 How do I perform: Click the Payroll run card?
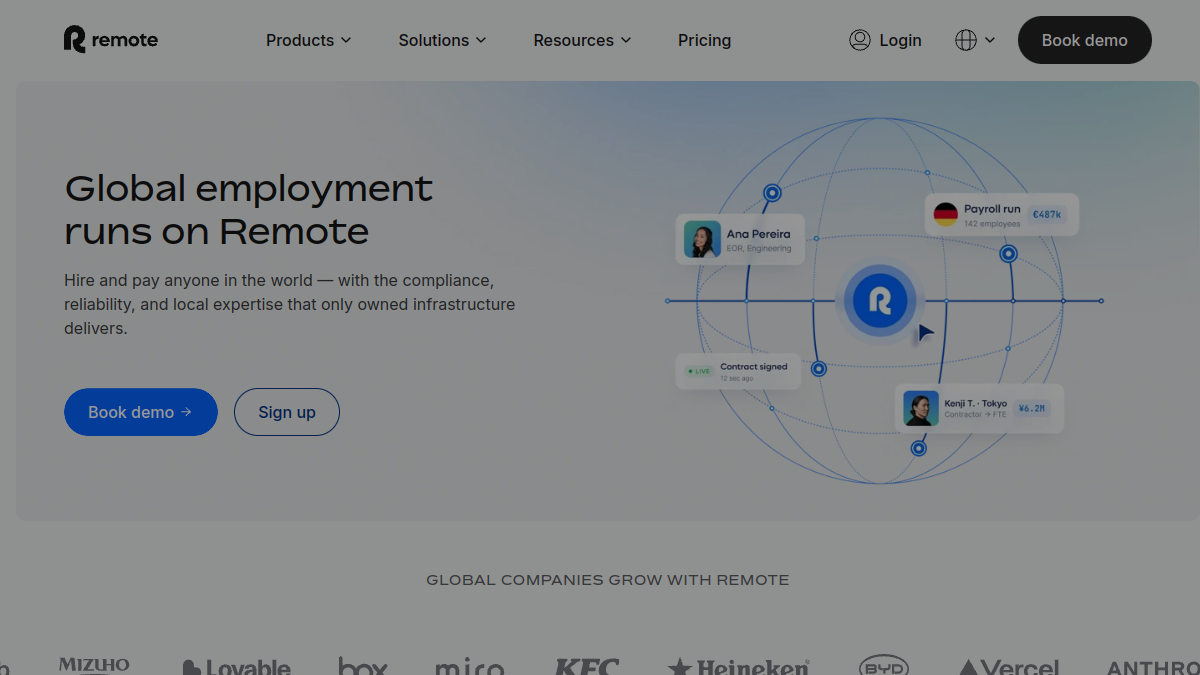point(1002,215)
